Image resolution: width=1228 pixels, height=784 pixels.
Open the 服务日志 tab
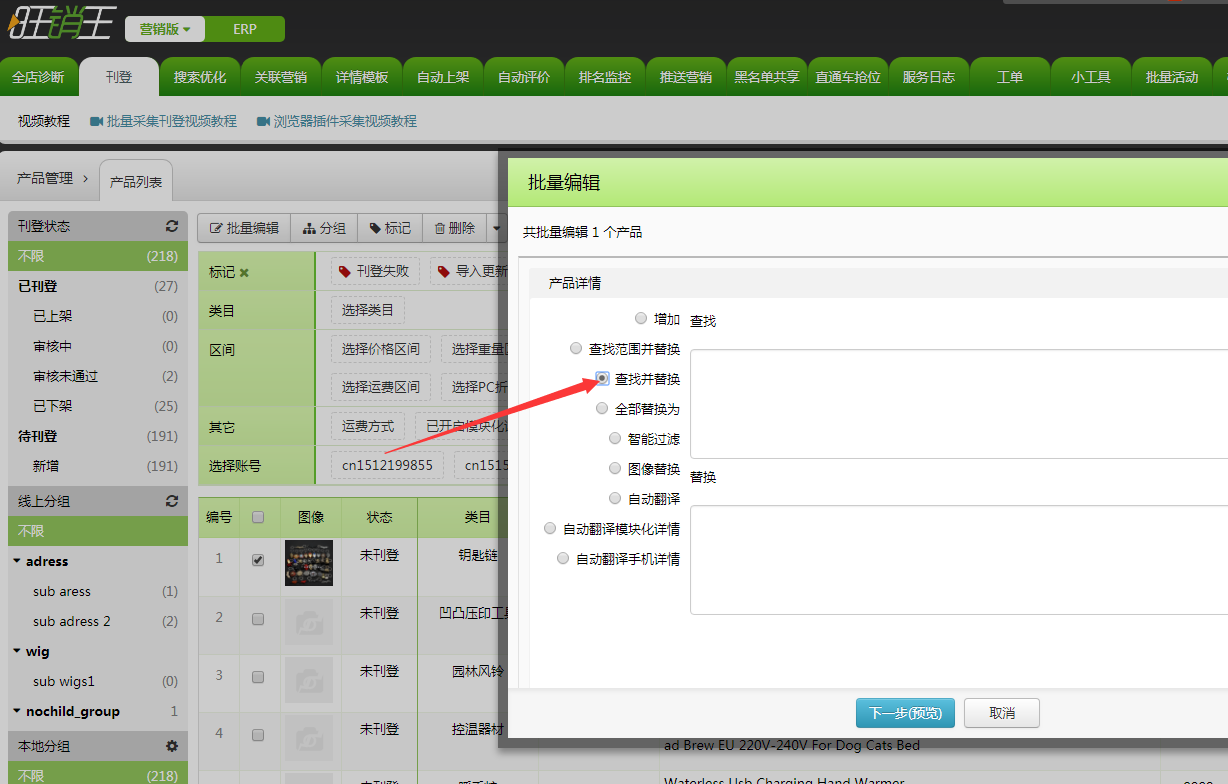(929, 77)
